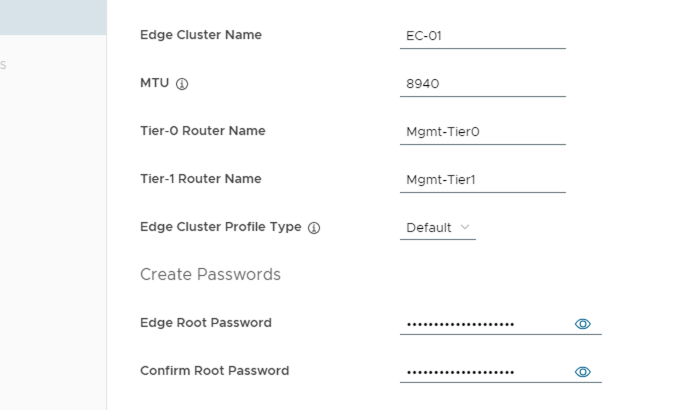Select the highlighted item in the left sidebar
Image resolution: width=699 pixels, height=410 pixels.
[x=52, y=17]
